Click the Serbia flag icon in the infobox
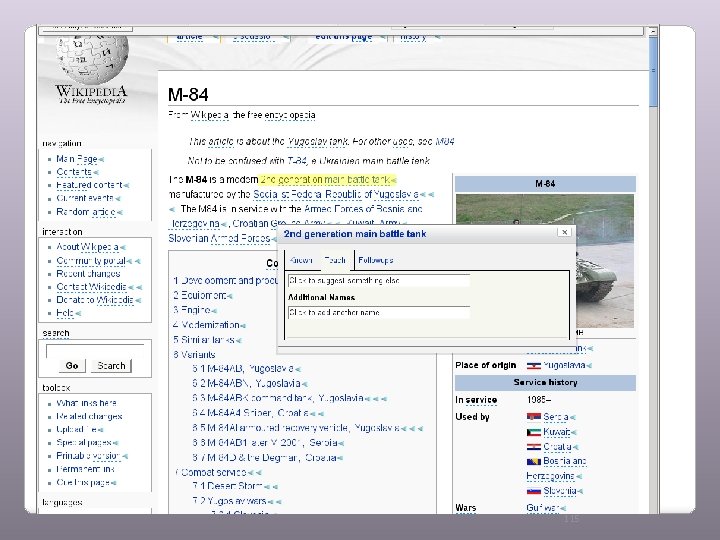The height and width of the screenshot is (540, 720). click(534, 417)
